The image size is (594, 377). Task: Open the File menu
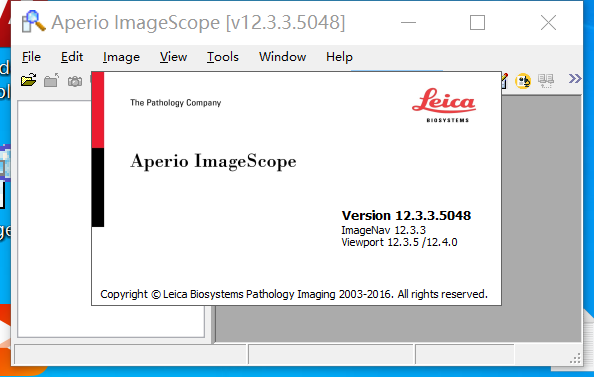coord(31,57)
